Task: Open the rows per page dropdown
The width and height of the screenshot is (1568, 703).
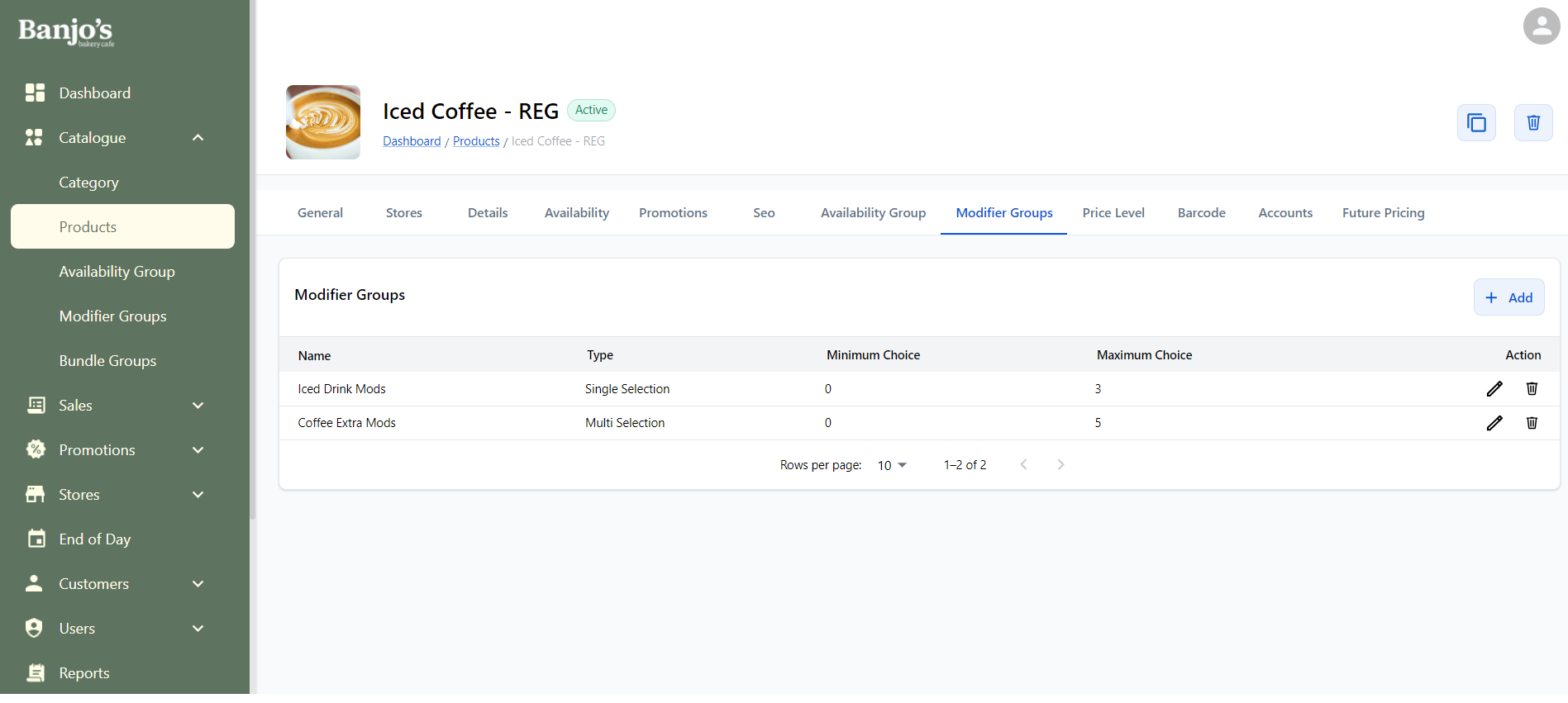Action: click(x=892, y=465)
